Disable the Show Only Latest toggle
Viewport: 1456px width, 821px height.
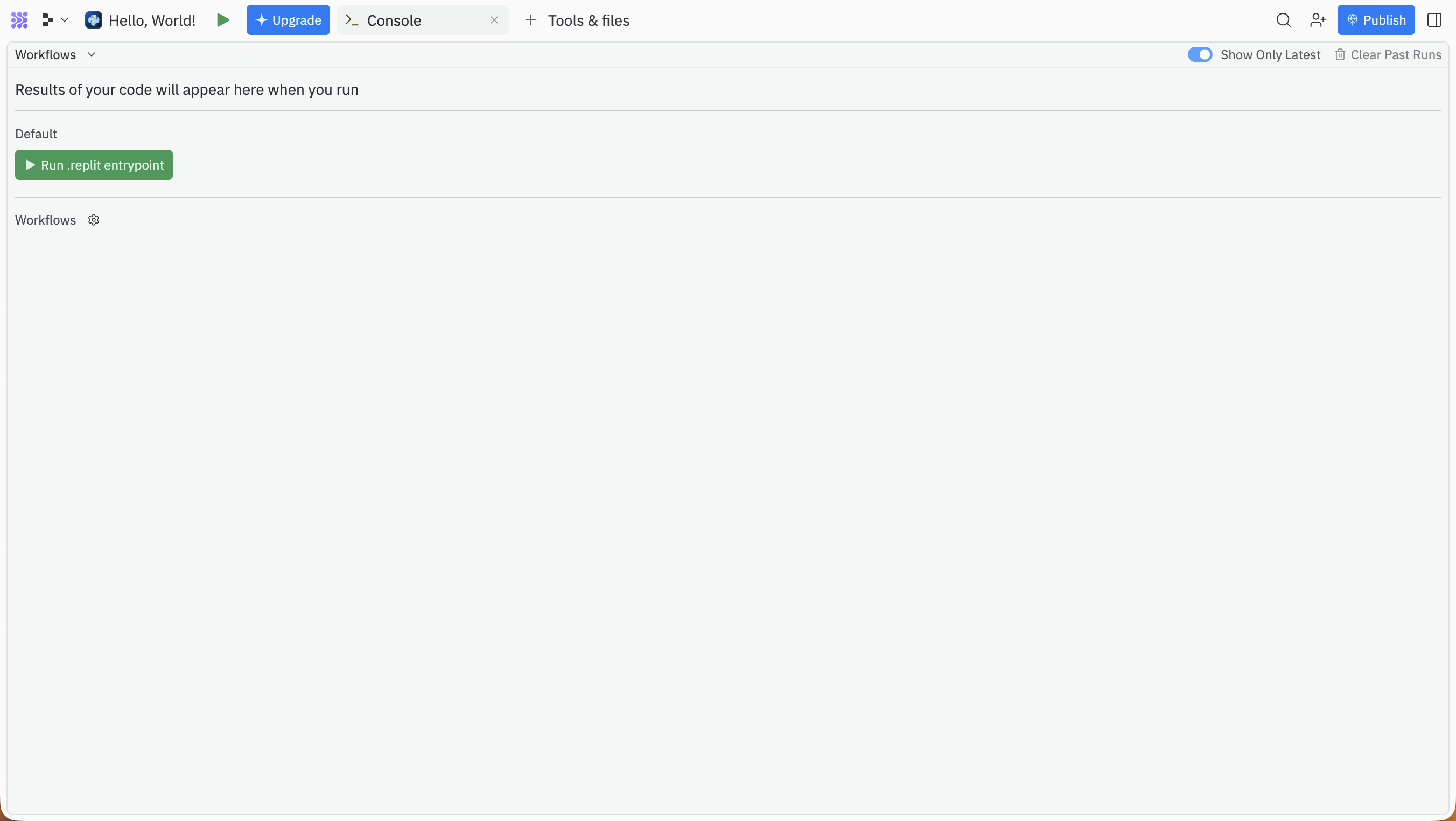[1199, 55]
